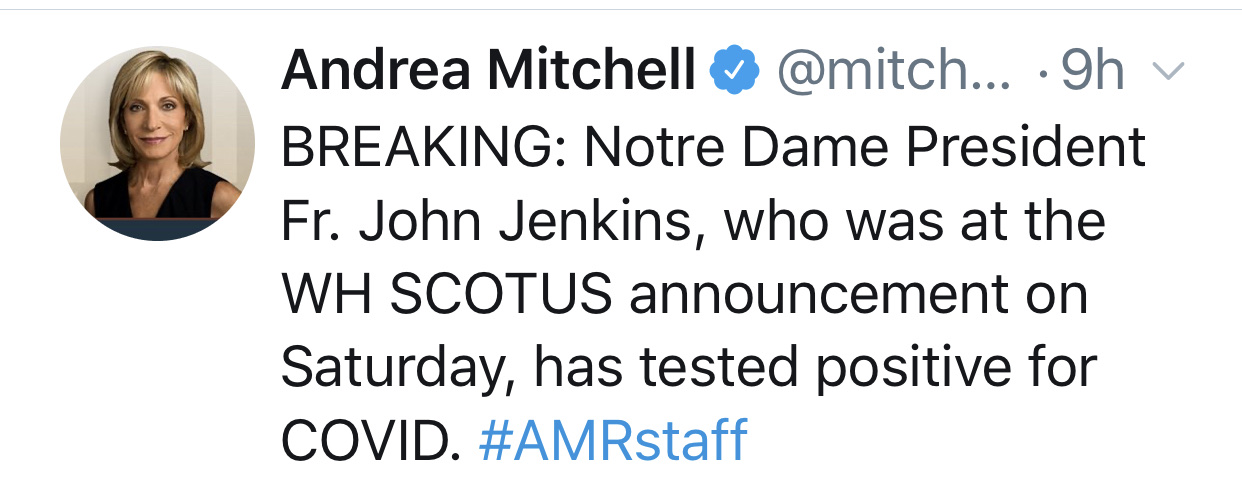Screen dimensions: 1242x496
Task: Open the #AMRstaff hashtag
Action: (x=612, y=440)
